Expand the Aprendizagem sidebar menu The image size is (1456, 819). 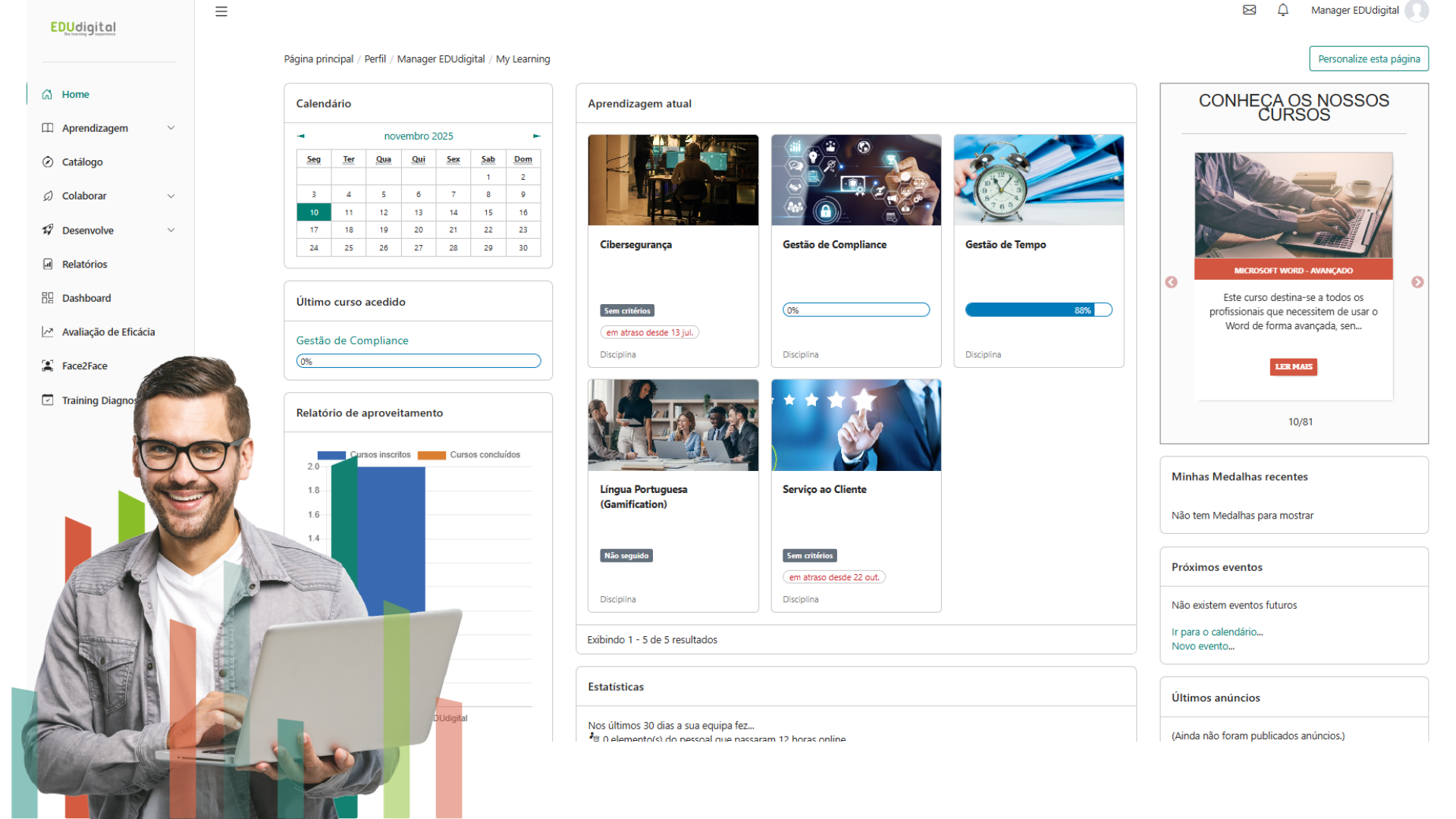(171, 128)
